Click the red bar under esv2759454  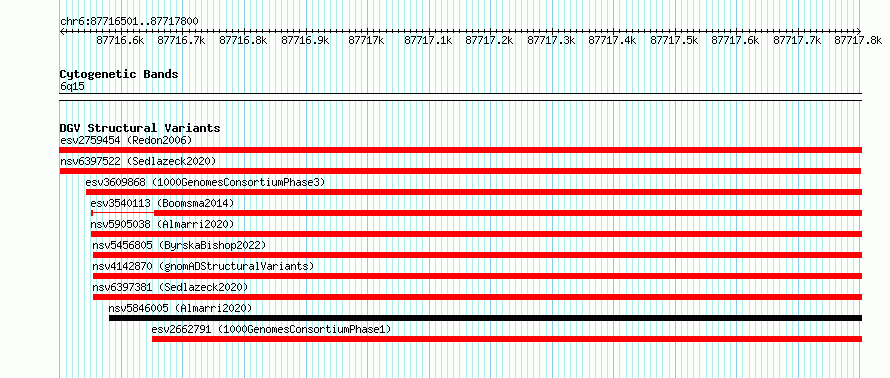click(460, 150)
